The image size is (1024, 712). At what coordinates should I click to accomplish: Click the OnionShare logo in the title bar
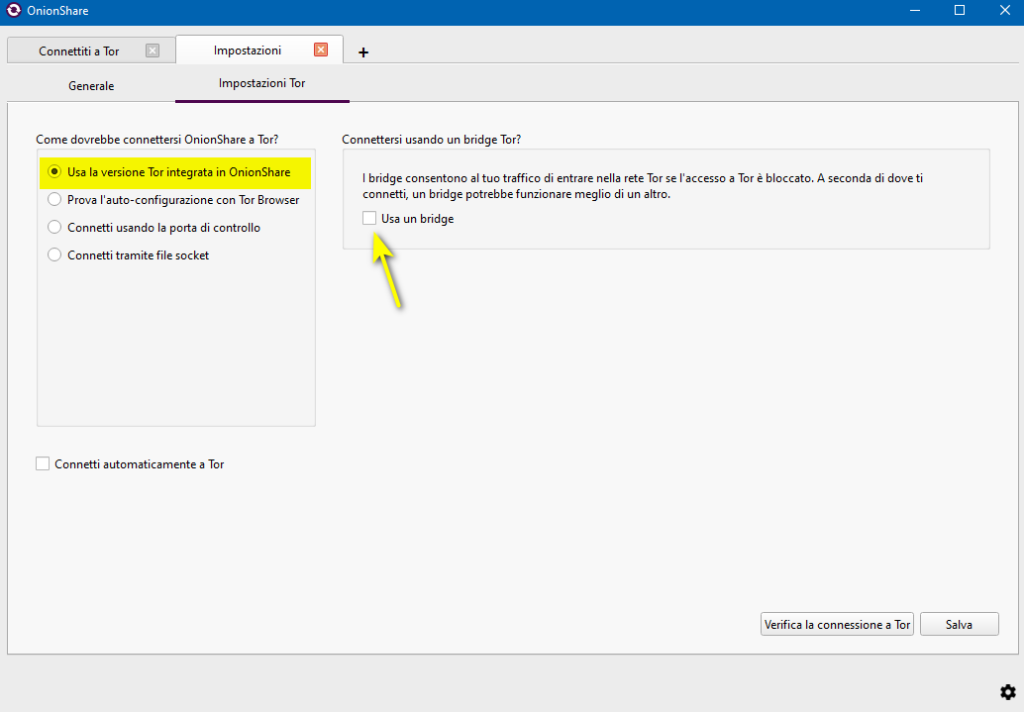click(x=13, y=11)
